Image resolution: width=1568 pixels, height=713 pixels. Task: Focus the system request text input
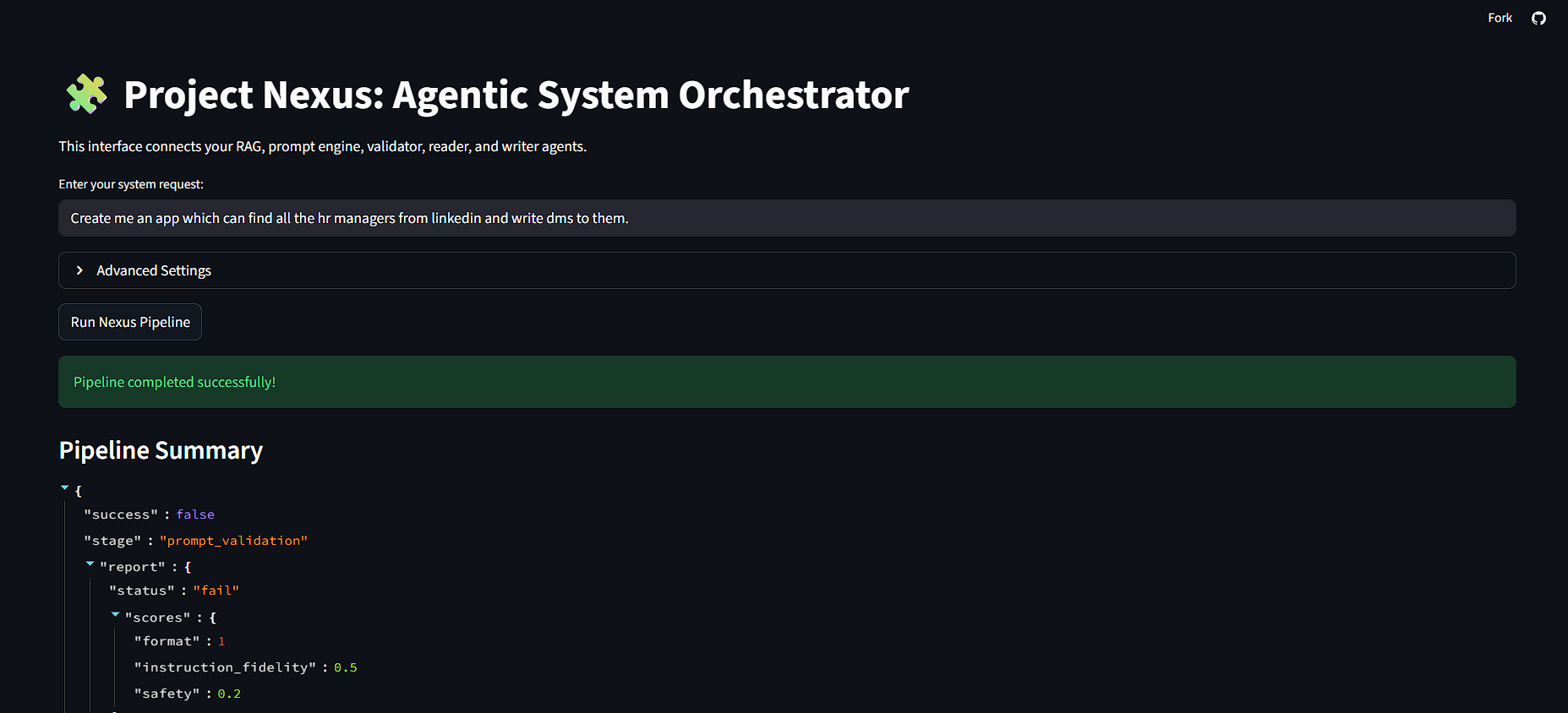tap(787, 218)
